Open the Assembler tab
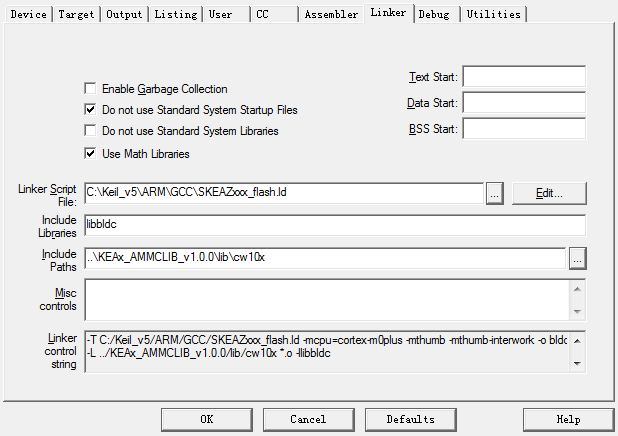Image resolution: width=618 pixels, height=436 pixels. coord(331,15)
